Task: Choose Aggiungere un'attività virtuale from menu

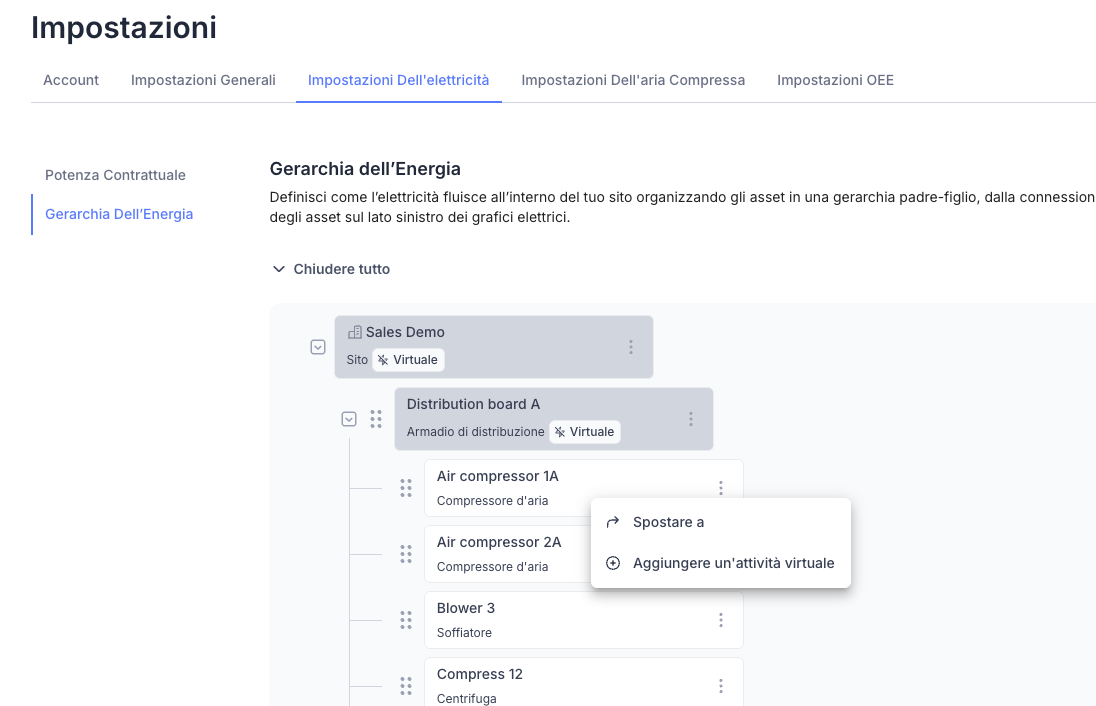Action: [733, 563]
